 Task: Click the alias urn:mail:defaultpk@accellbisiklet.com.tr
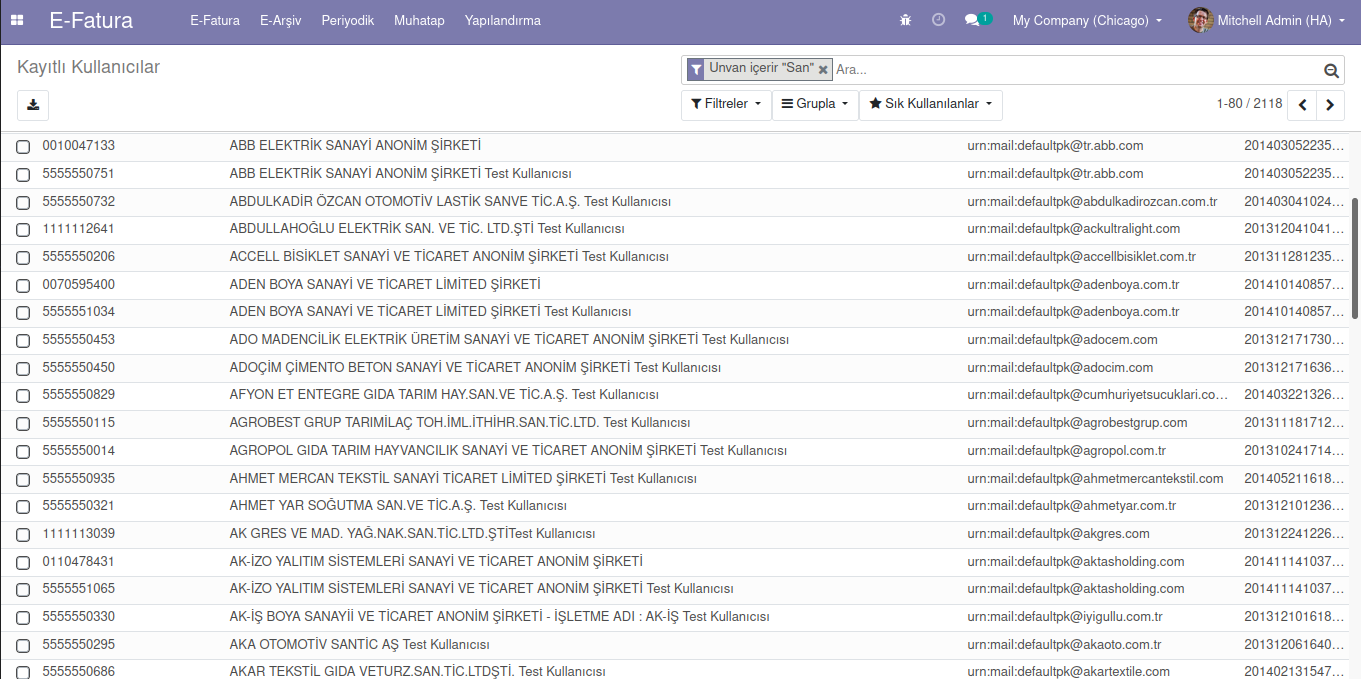point(1081,257)
